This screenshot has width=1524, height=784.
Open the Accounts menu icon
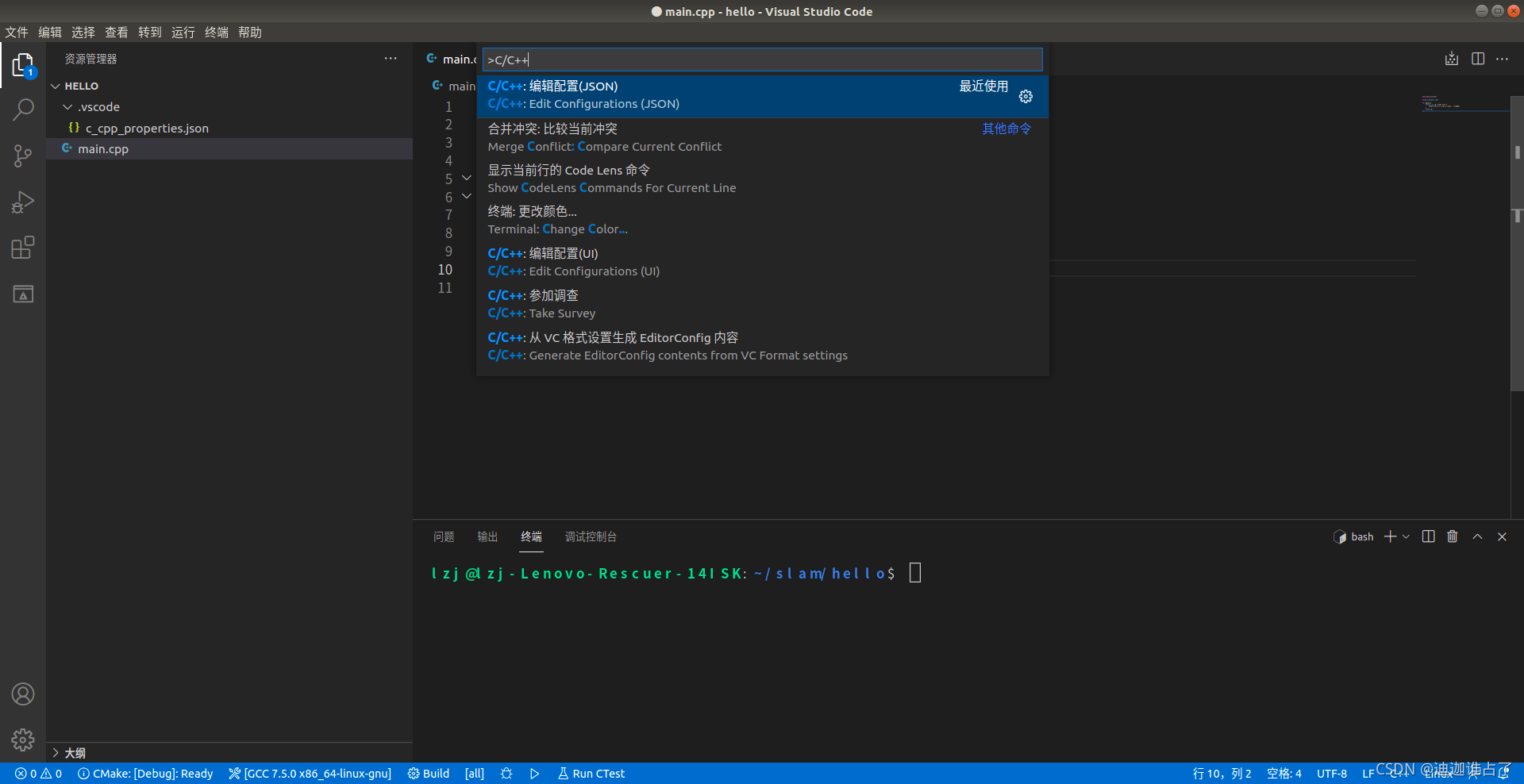coord(23,694)
